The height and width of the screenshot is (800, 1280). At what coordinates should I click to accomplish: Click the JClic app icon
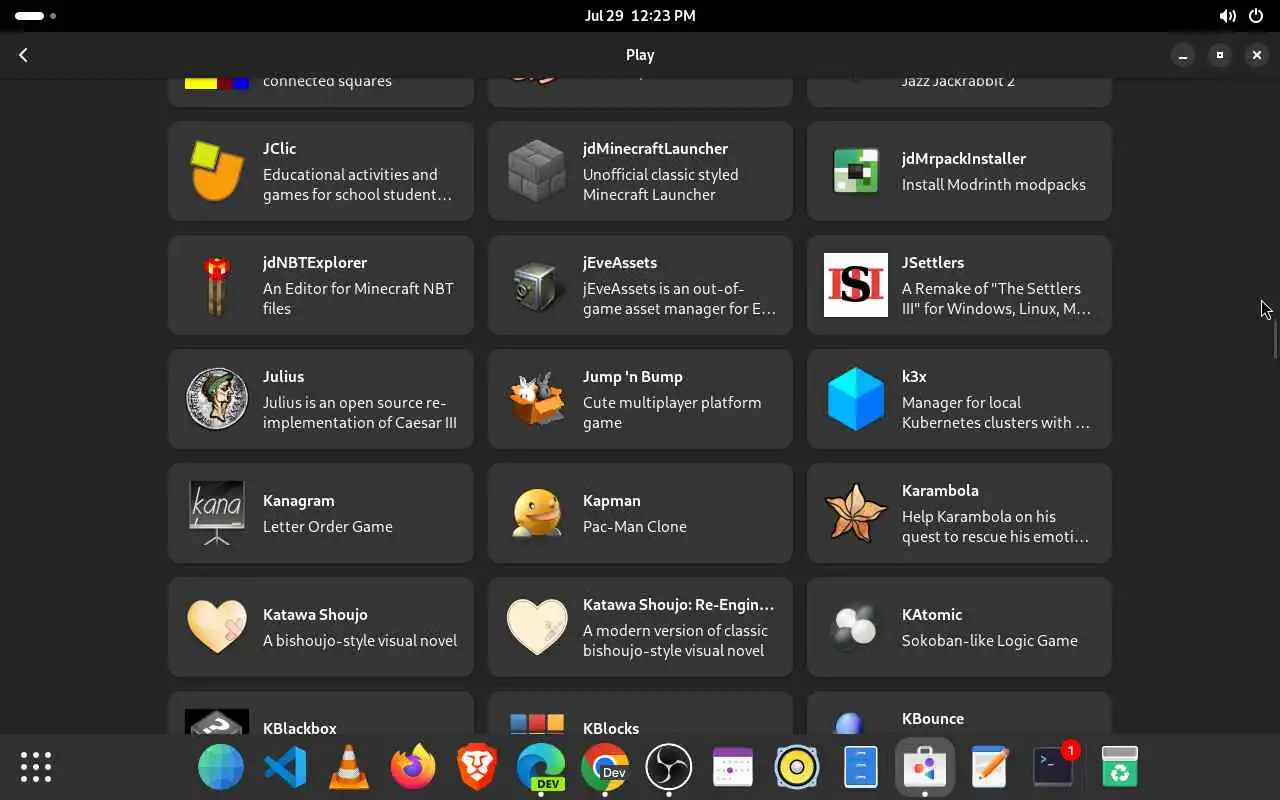pos(216,171)
